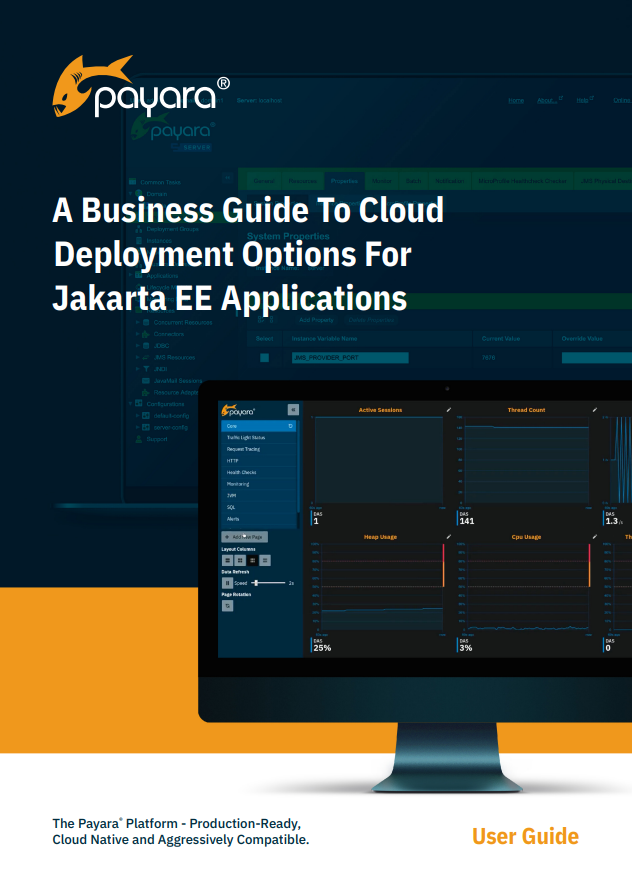632x888 pixels.
Task: Tick the JMS_PROVIDER_PORT row Select checkbox
Action: click(x=265, y=357)
